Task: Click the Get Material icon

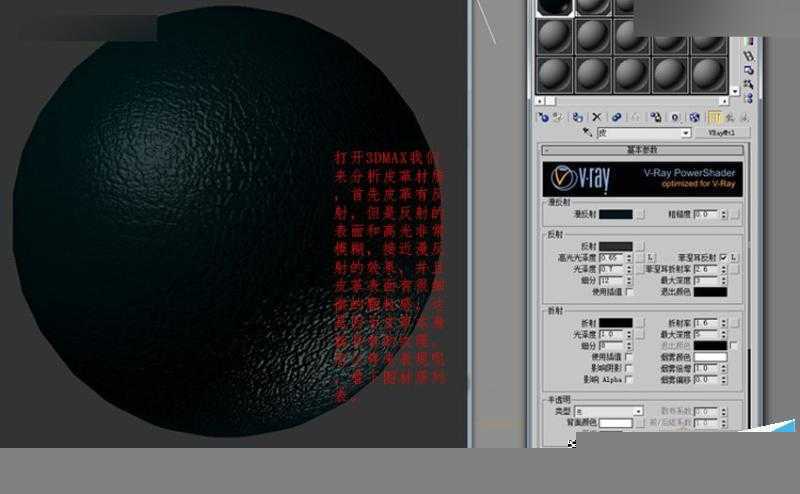Action: coord(543,118)
